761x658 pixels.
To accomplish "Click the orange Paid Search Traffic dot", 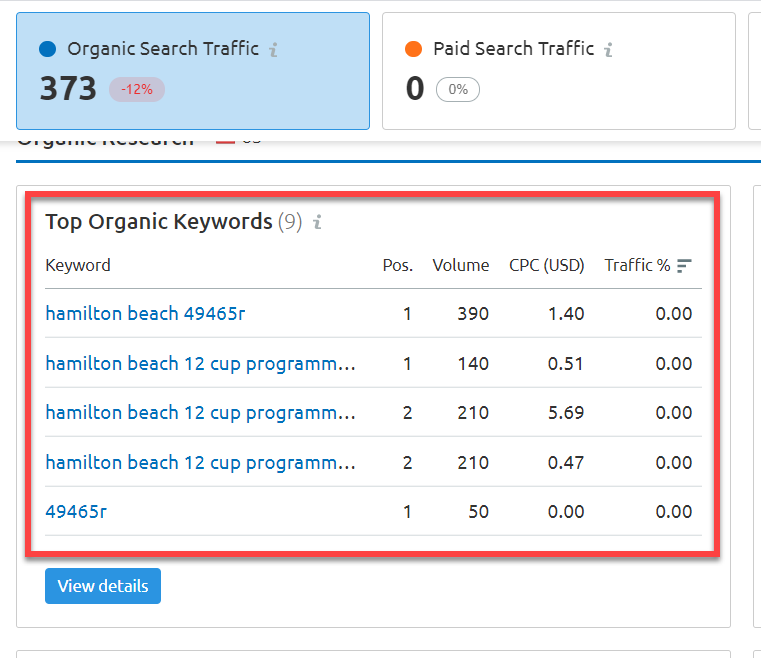I will click(413, 49).
